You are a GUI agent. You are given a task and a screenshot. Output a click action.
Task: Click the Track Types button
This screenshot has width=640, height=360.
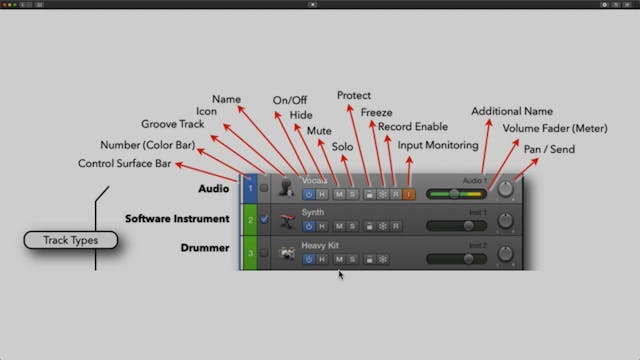point(71,240)
